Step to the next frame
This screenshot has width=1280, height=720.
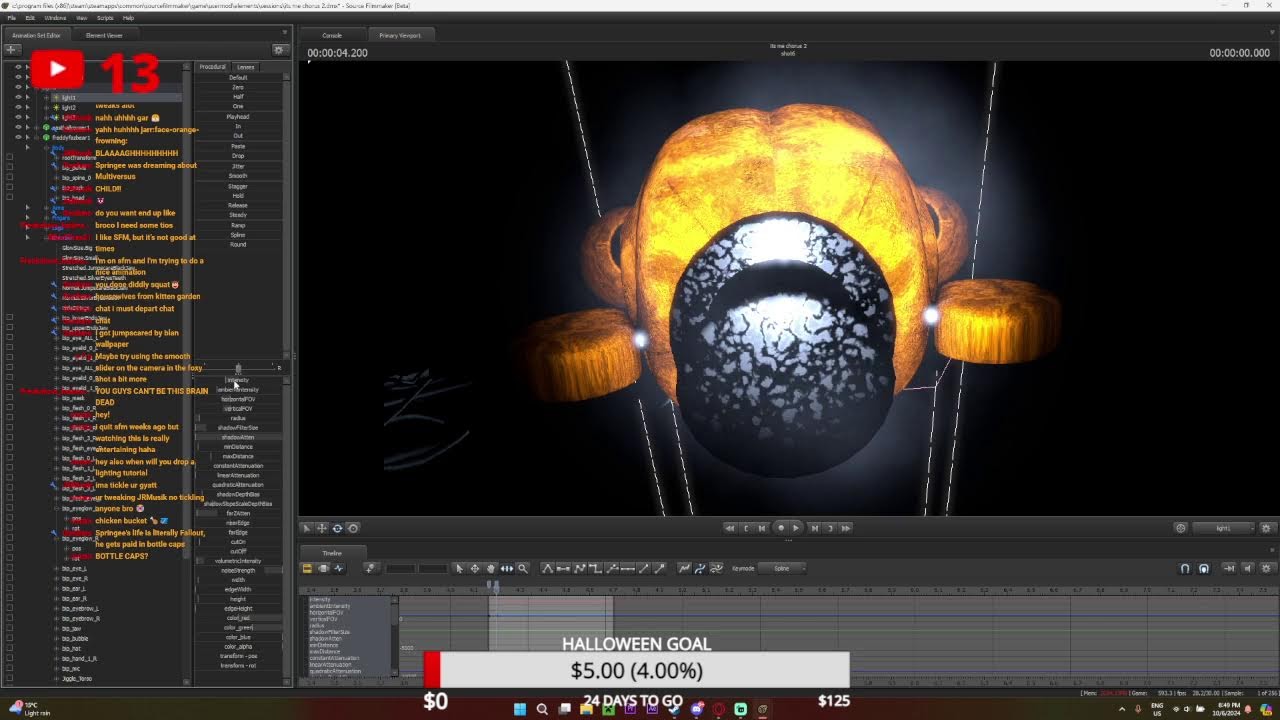tap(814, 528)
